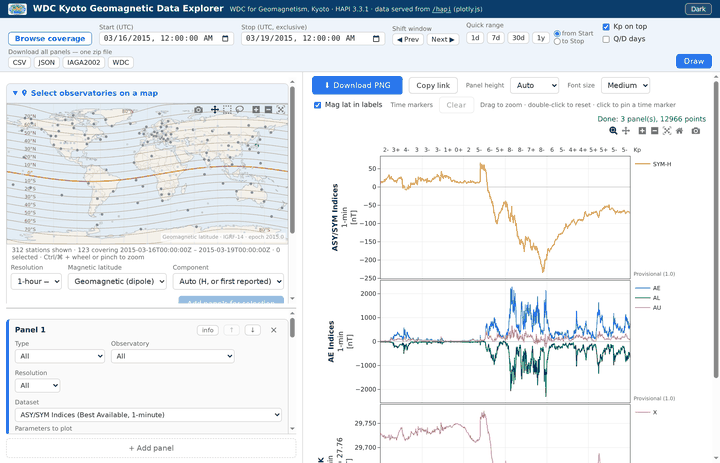Select the chart's pan tool icon

click(x=626, y=131)
